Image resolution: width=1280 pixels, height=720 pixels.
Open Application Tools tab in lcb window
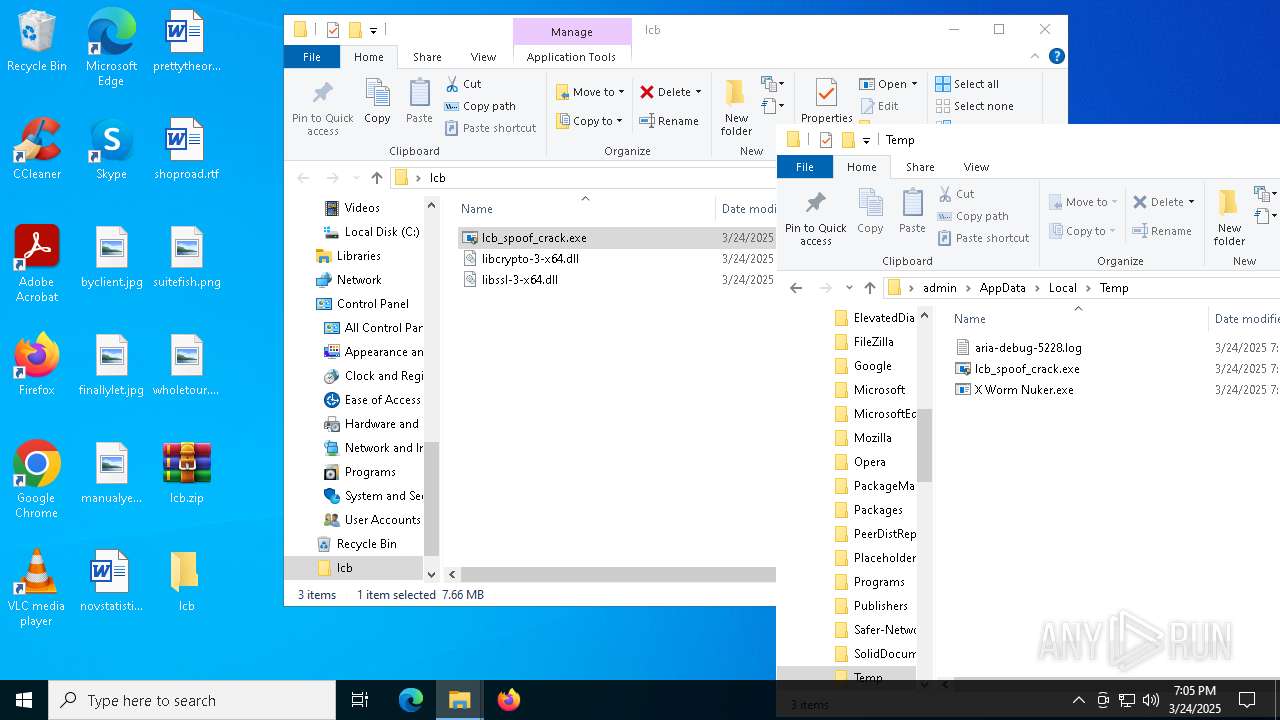click(571, 57)
